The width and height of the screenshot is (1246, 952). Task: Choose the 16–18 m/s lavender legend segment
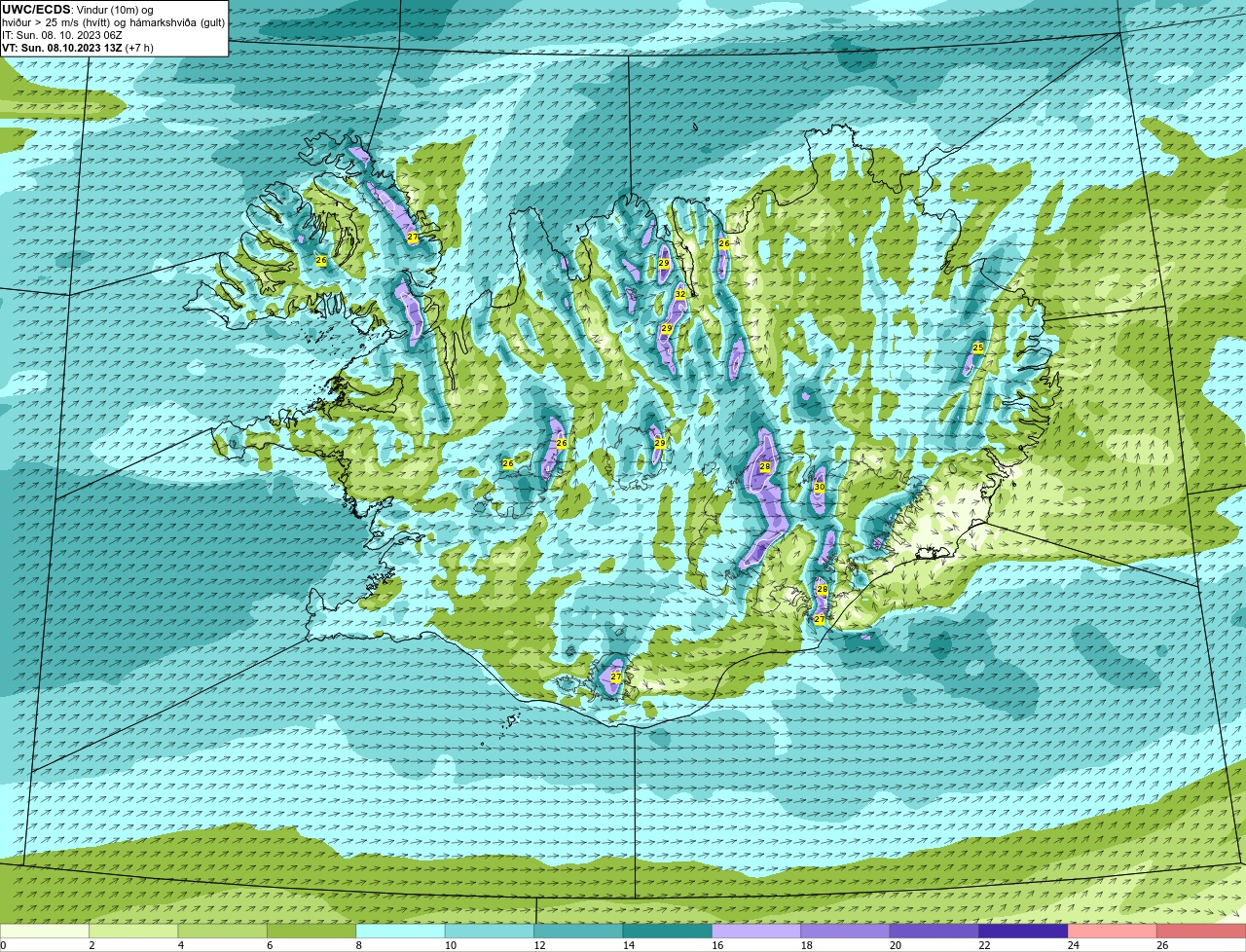[x=756, y=931]
